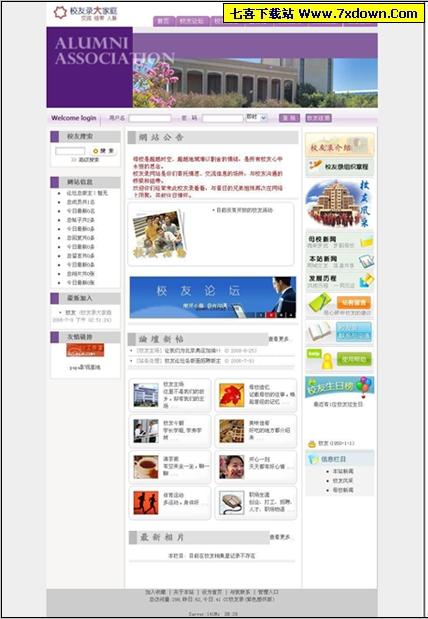Image resolution: width=428 pixels, height=619 pixels.
Task: Click 加入收藏 in the footer
Action: click(x=156, y=592)
